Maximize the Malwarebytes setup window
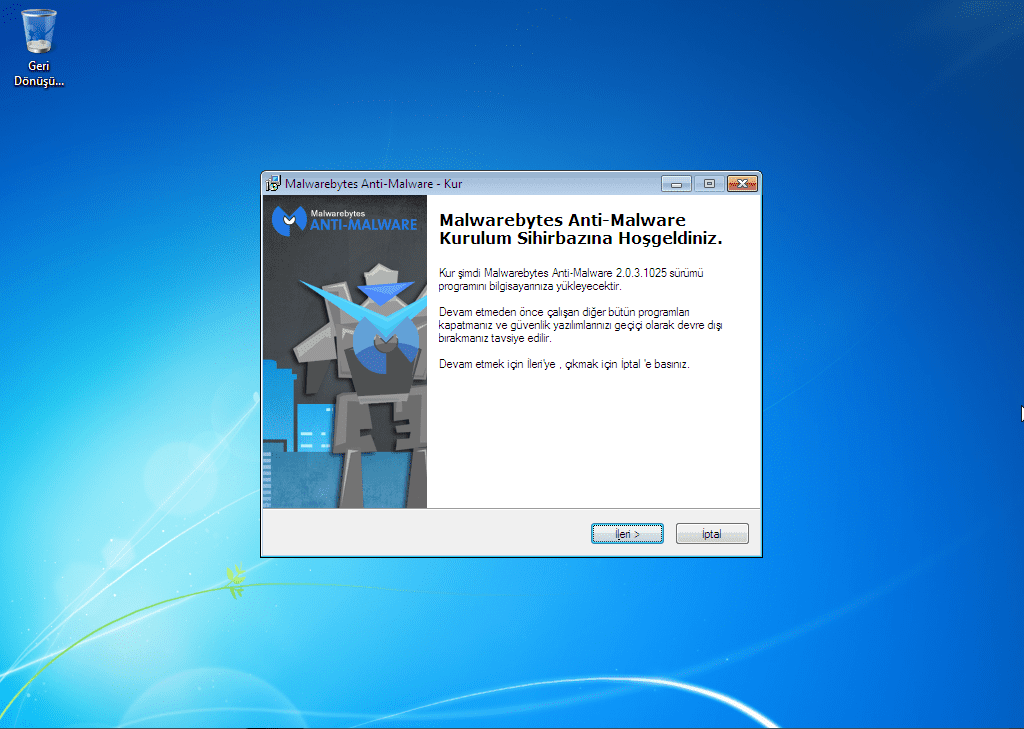Image resolution: width=1024 pixels, height=729 pixels. [x=709, y=184]
